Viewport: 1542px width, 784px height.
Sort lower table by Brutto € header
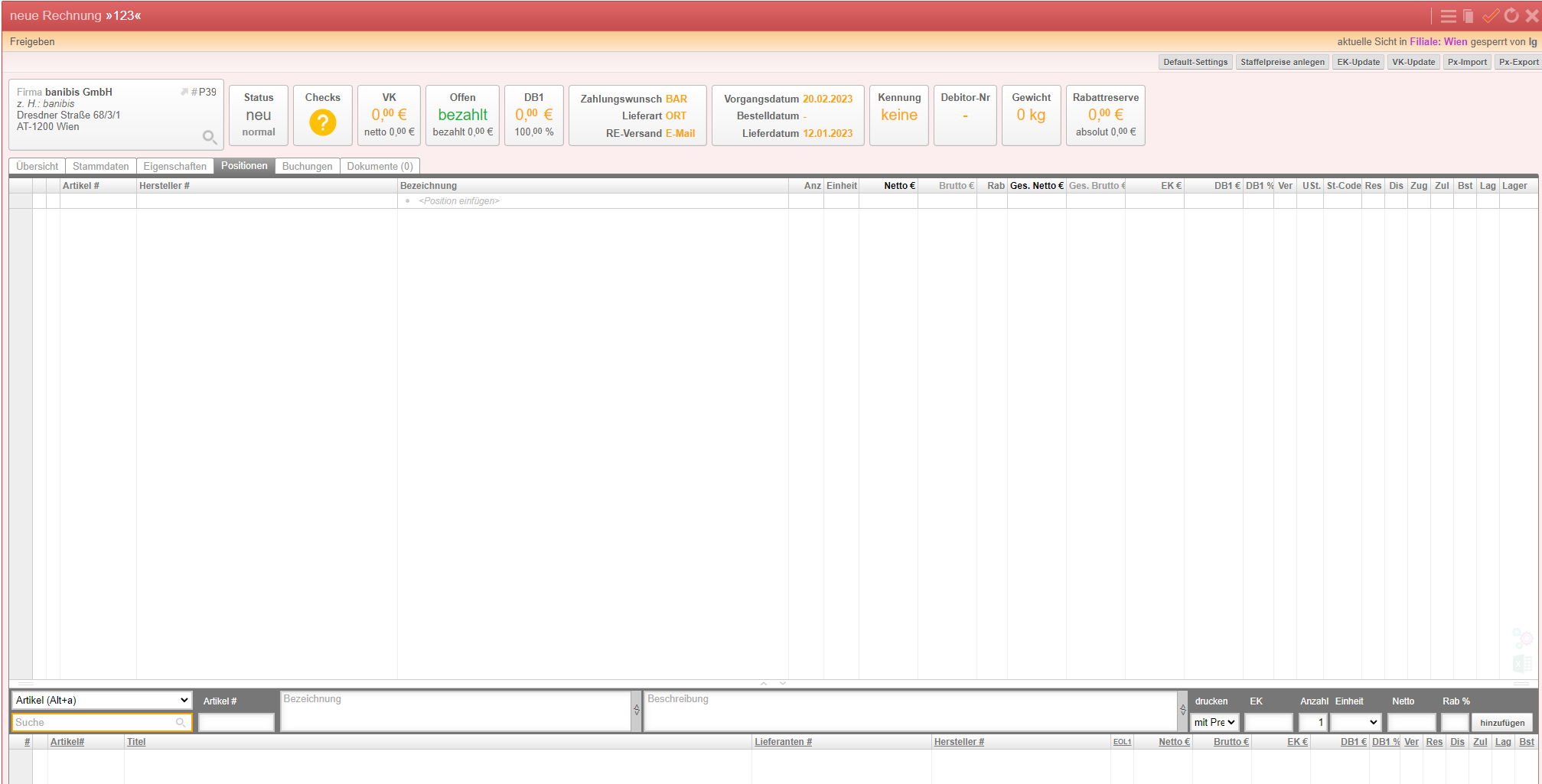pyautogui.click(x=1231, y=742)
